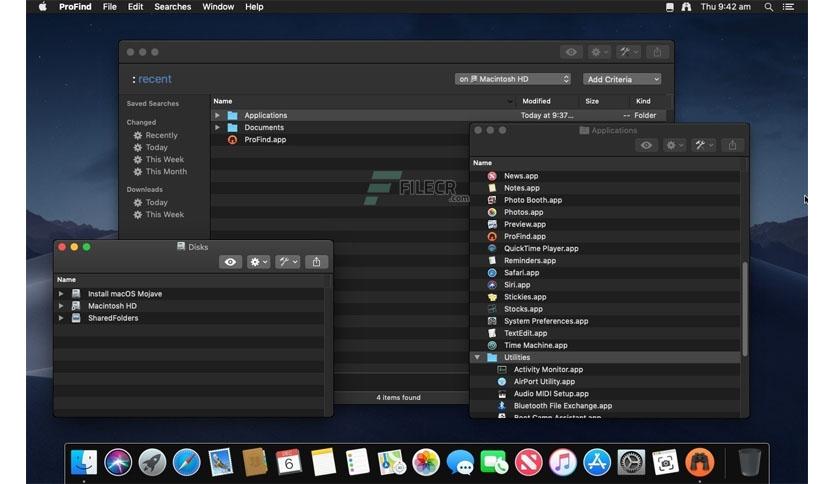The image size is (836, 484).
Task: Open ProFind binoculars icon in Dock
Action: tap(700, 462)
